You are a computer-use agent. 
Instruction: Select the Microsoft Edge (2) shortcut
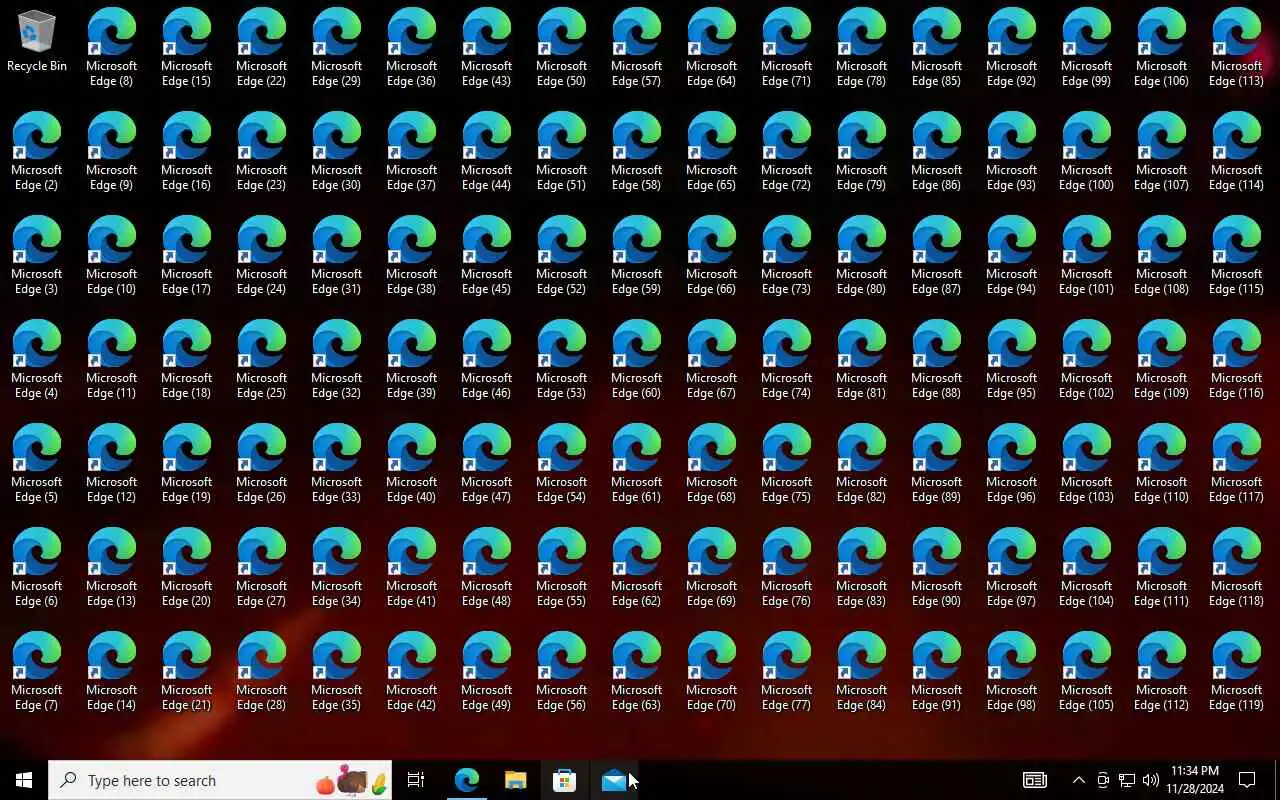point(37,152)
